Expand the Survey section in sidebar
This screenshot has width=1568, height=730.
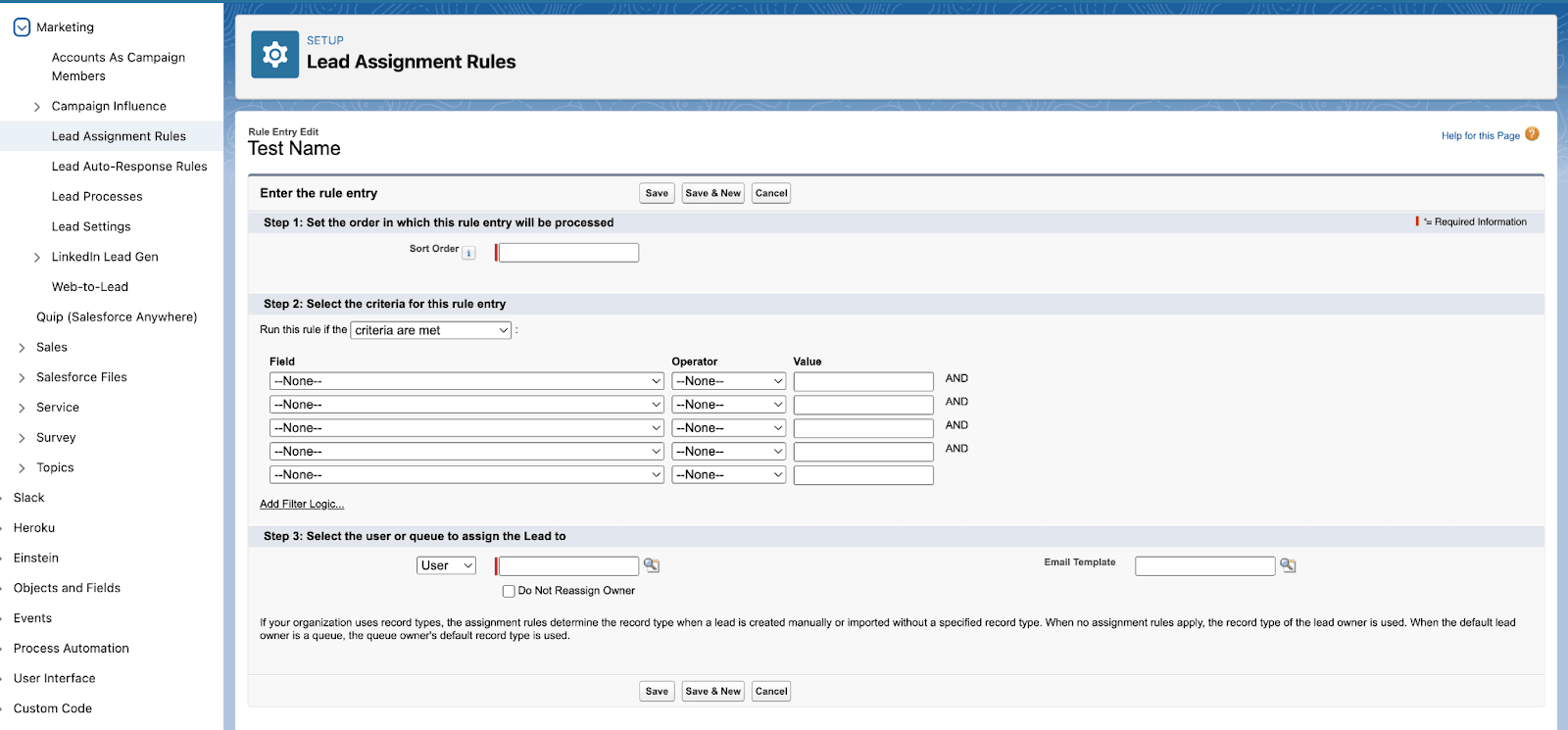22,438
